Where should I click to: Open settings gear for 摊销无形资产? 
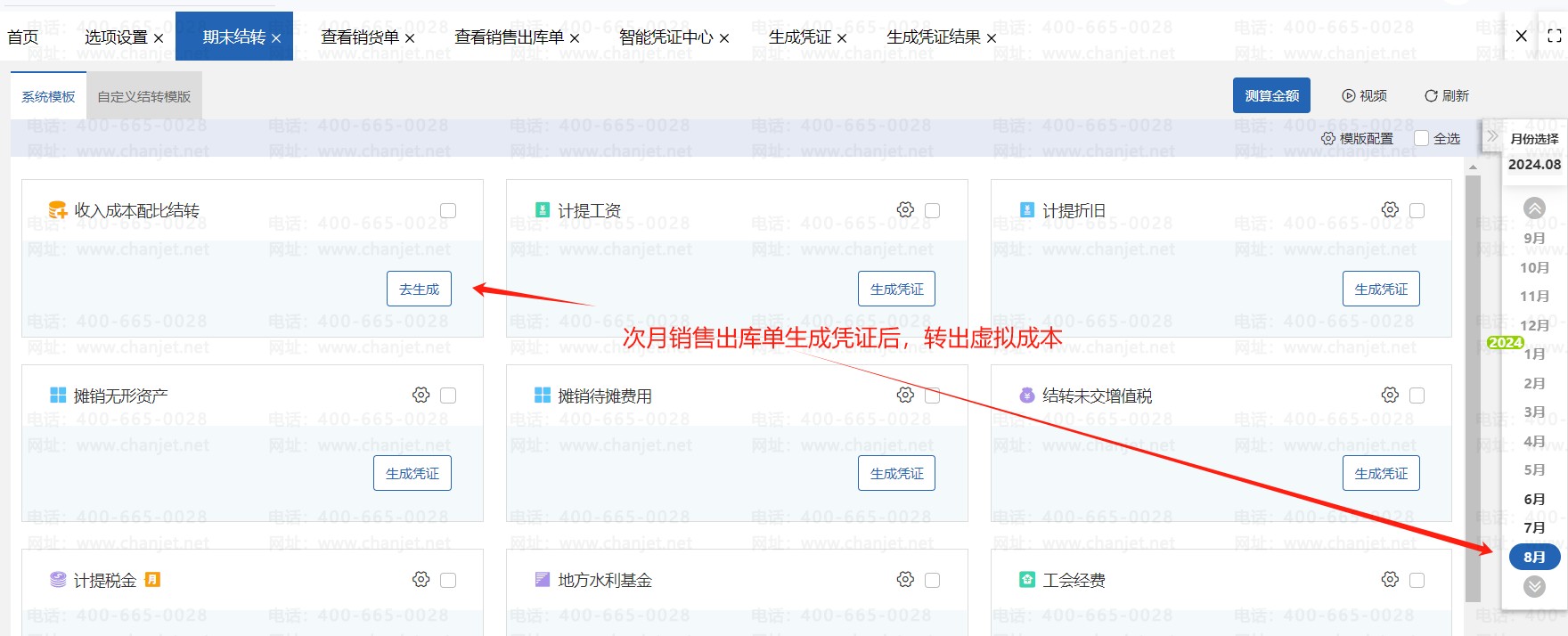[421, 395]
